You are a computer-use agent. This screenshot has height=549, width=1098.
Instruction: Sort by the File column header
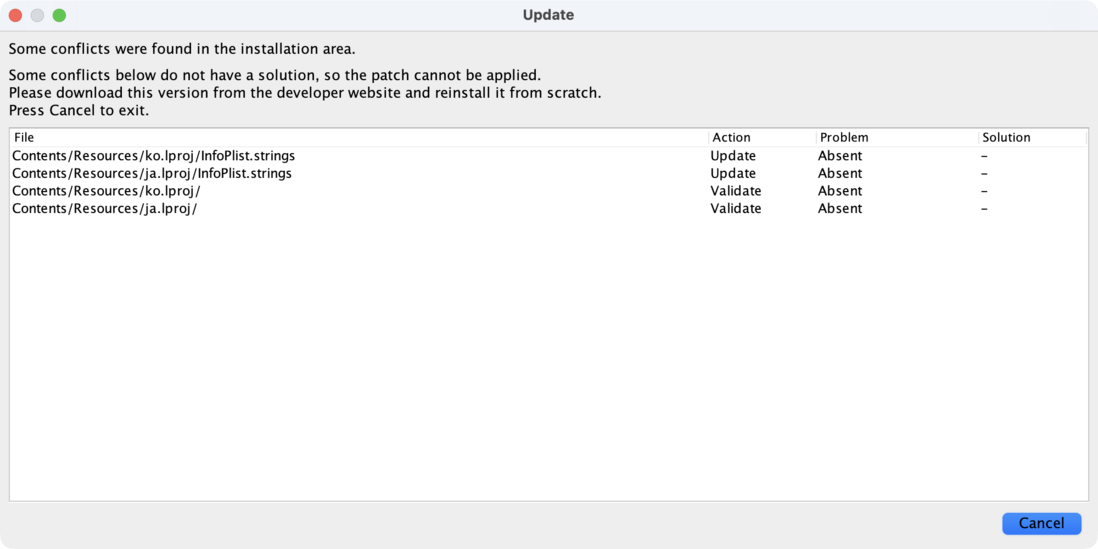tap(24, 137)
